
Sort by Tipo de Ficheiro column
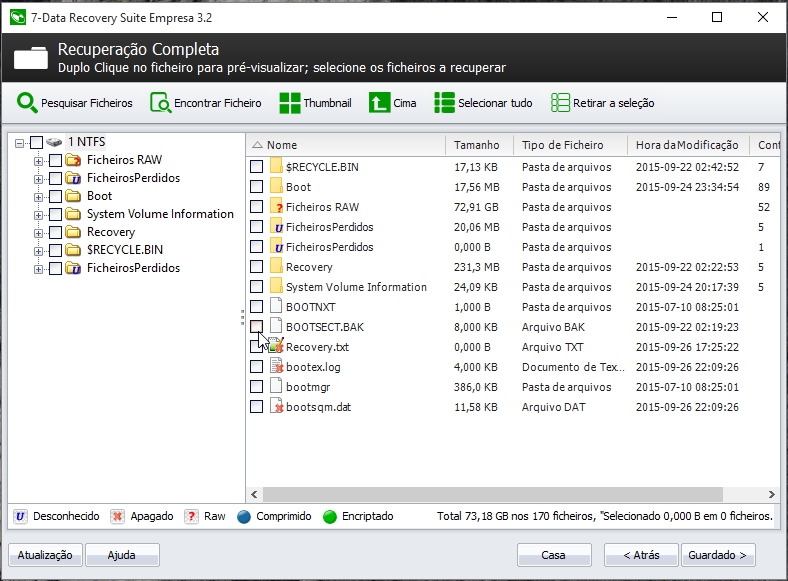(570, 145)
